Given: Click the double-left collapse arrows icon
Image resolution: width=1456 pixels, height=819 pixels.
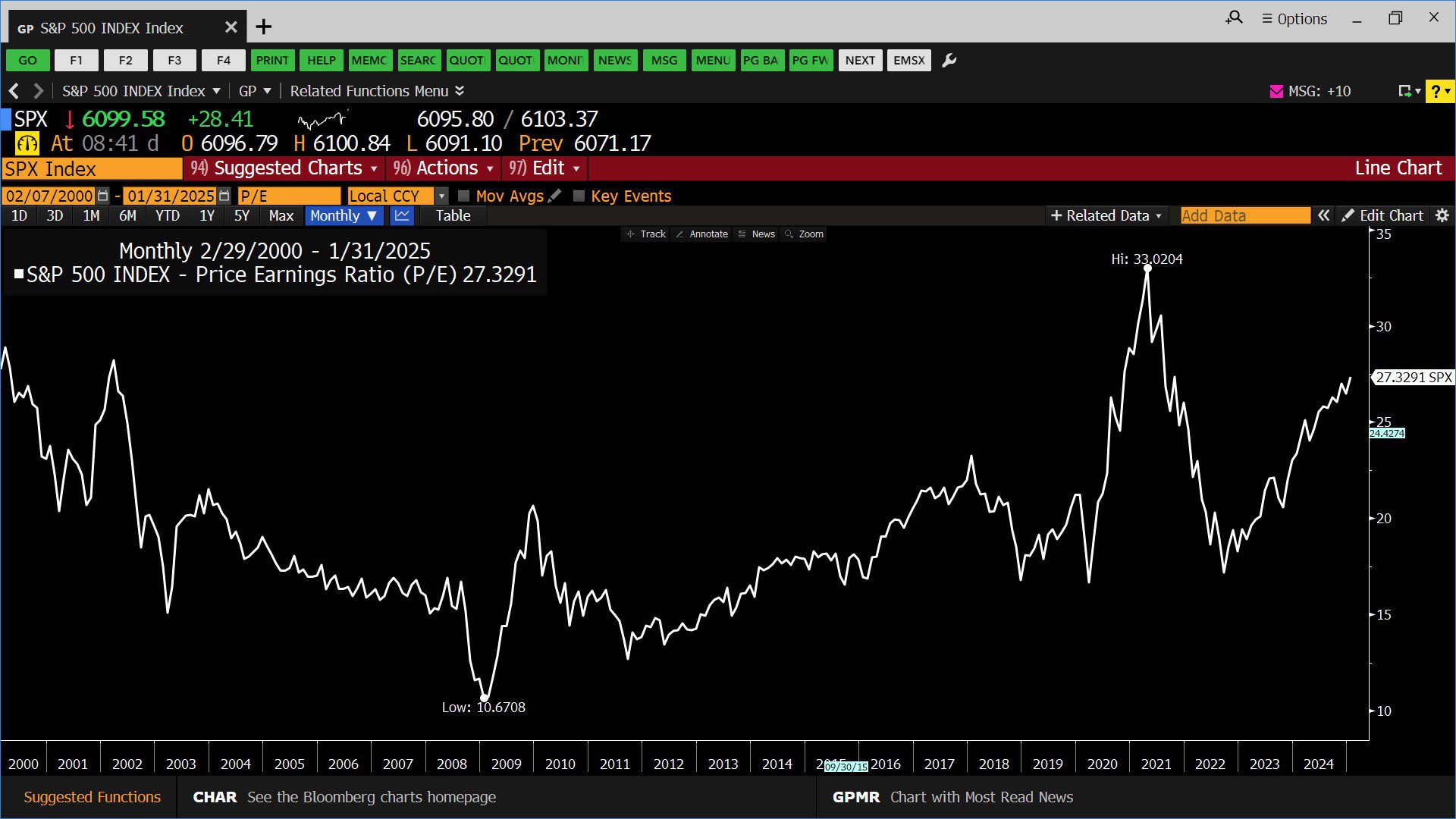Looking at the screenshot, I should point(1323,216).
